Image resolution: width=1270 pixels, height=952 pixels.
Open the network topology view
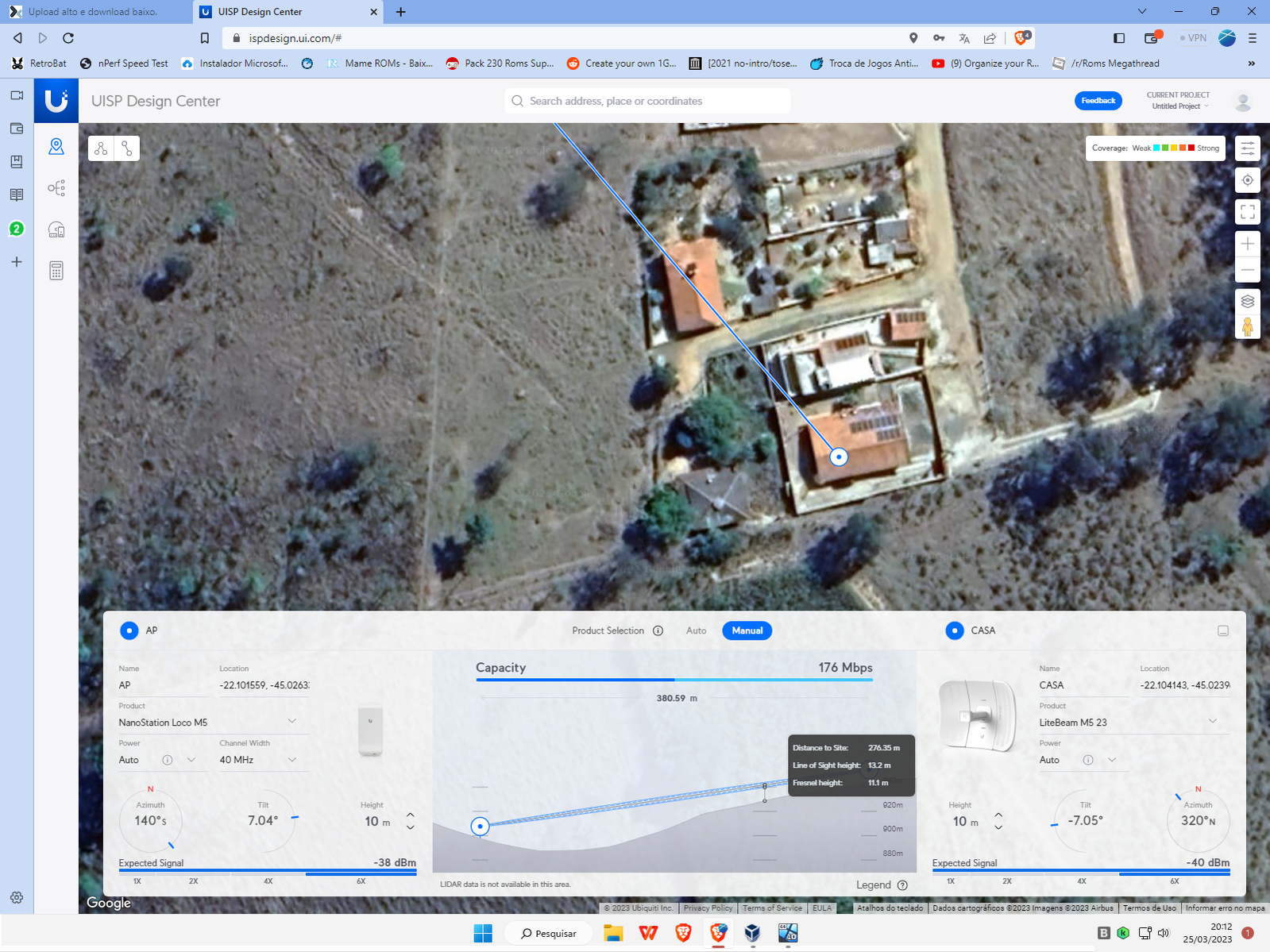56,188
